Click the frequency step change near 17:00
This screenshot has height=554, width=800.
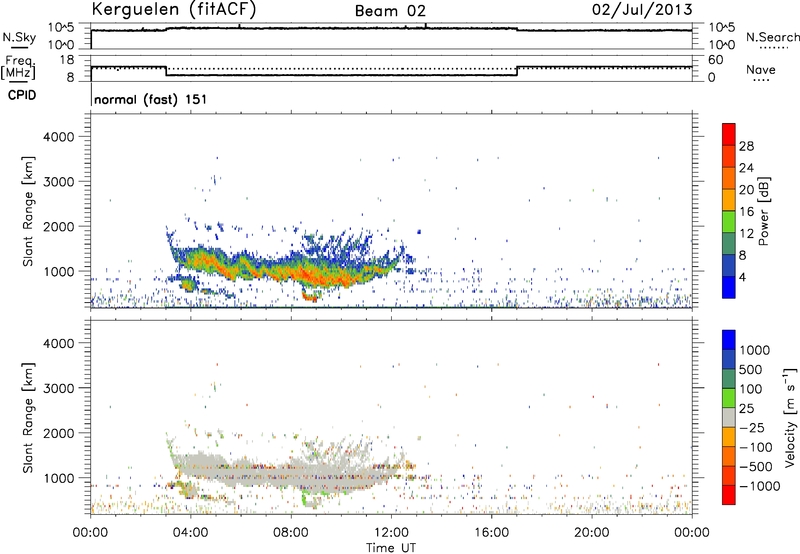[517, 71]
